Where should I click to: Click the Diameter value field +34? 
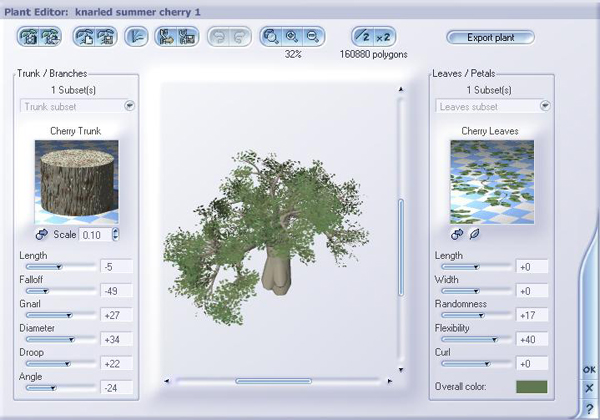(x=117, y=339)
